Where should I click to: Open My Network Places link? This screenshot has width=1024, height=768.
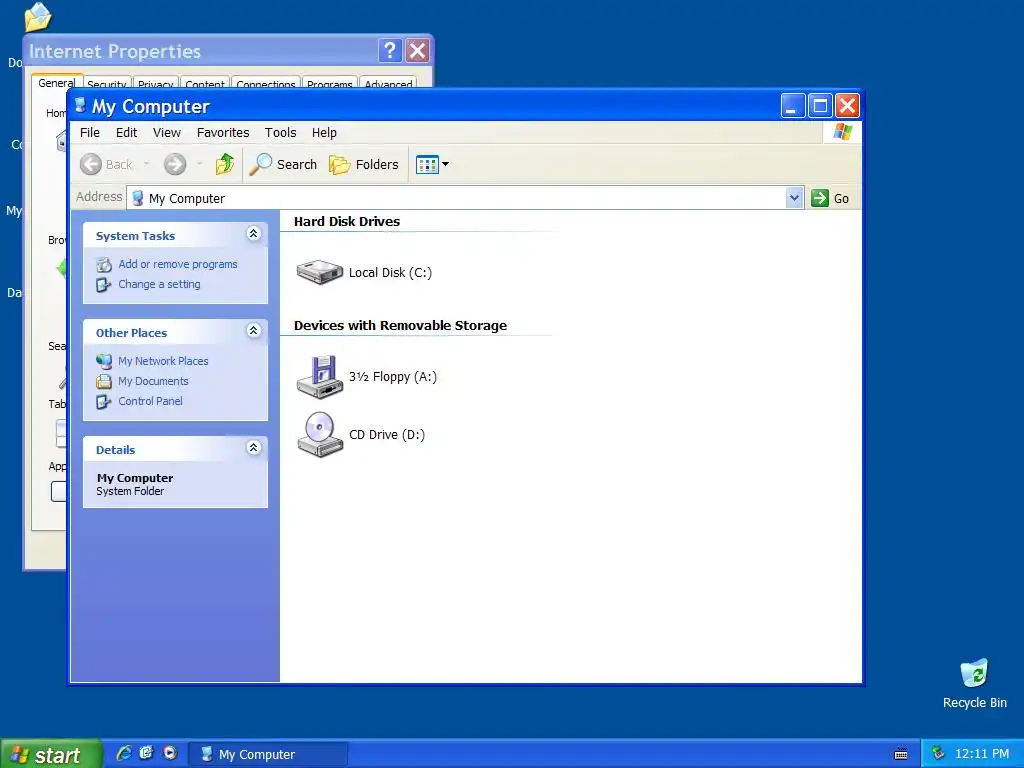coord(163,360)
